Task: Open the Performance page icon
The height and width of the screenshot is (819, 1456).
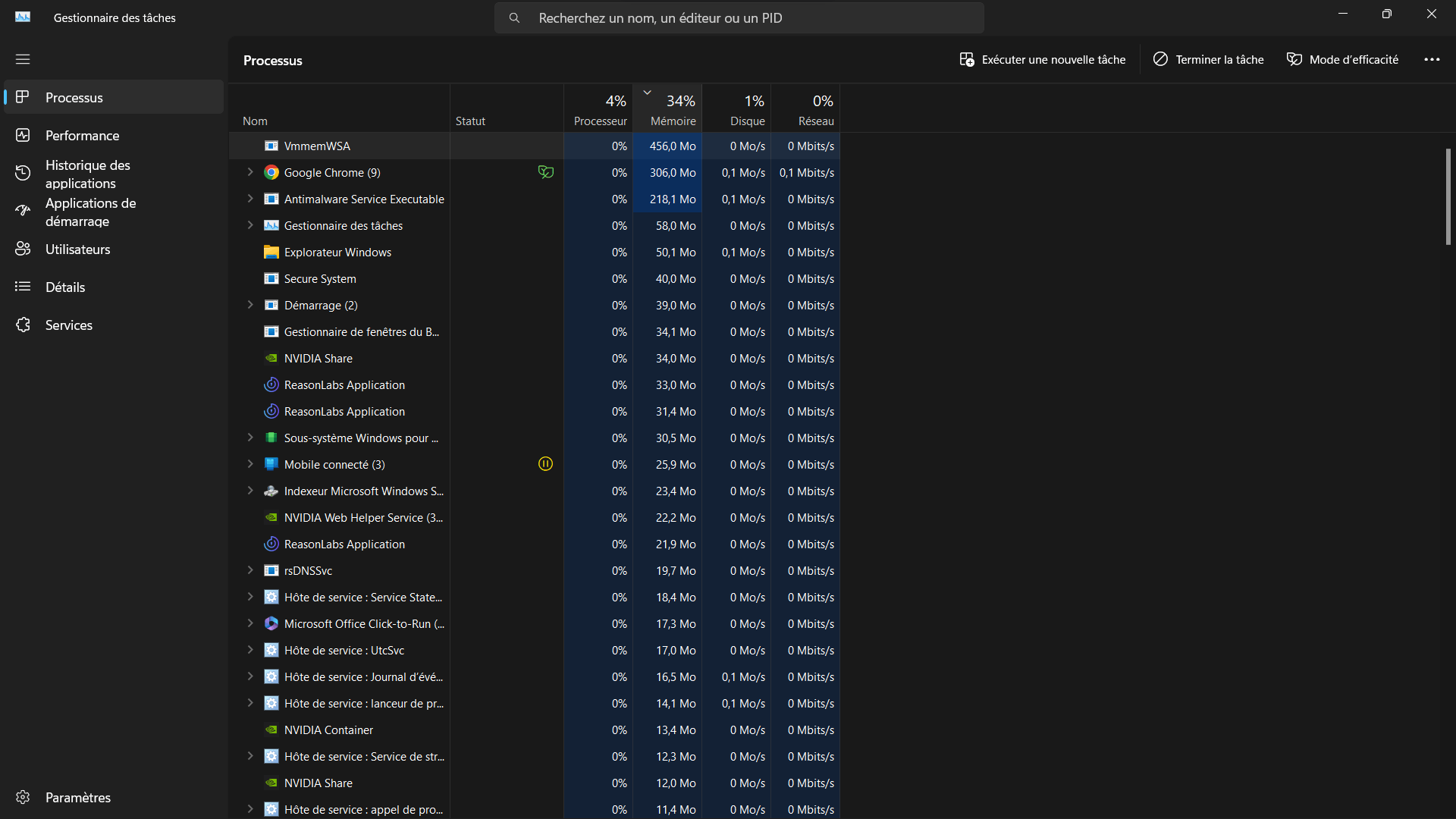Action: 23,135
